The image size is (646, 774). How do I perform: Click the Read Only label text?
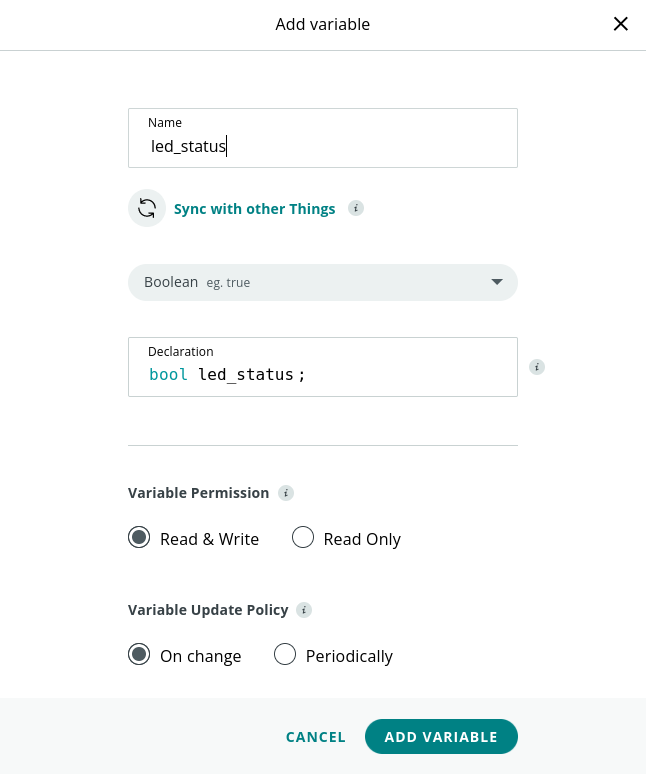pos(362,539)
